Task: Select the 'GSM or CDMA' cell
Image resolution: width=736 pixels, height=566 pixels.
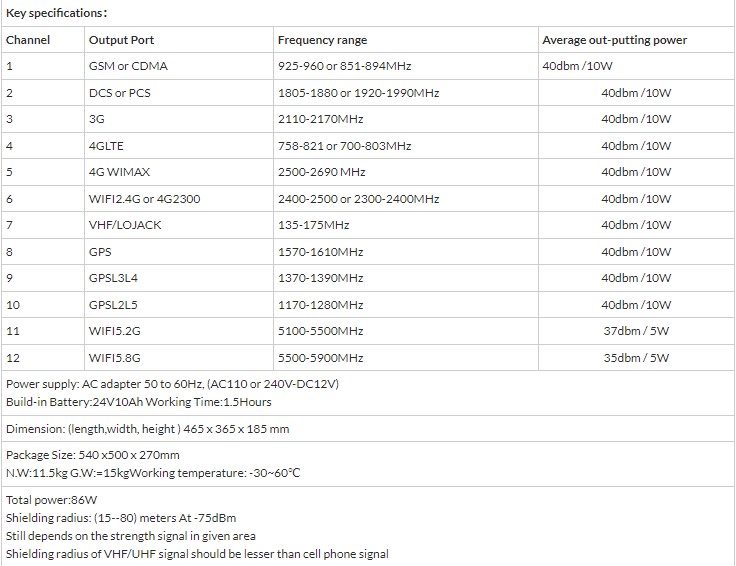Action: pos(128,66)
